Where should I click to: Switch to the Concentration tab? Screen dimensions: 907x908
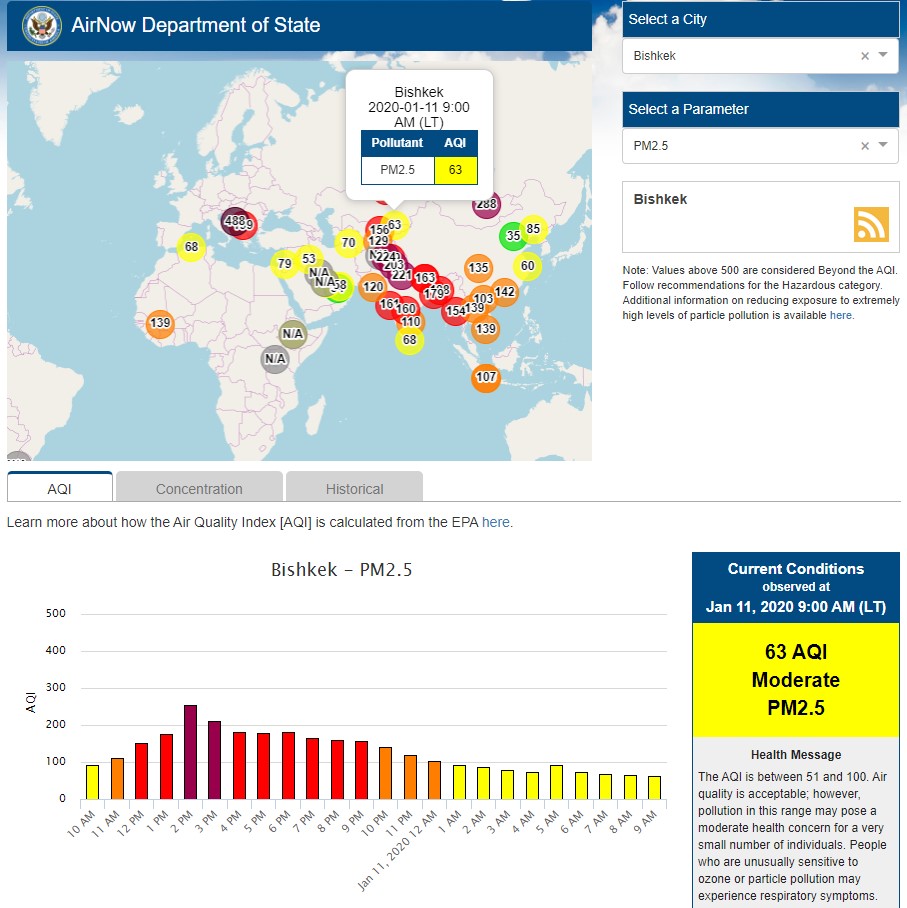tap(199, 489)
